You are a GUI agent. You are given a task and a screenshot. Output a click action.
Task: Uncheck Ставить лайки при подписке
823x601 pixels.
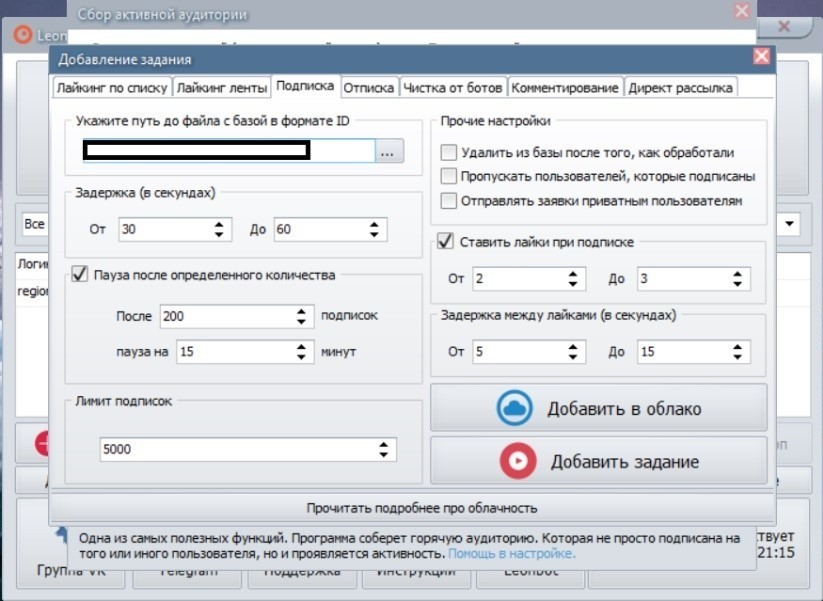[446, 241]
